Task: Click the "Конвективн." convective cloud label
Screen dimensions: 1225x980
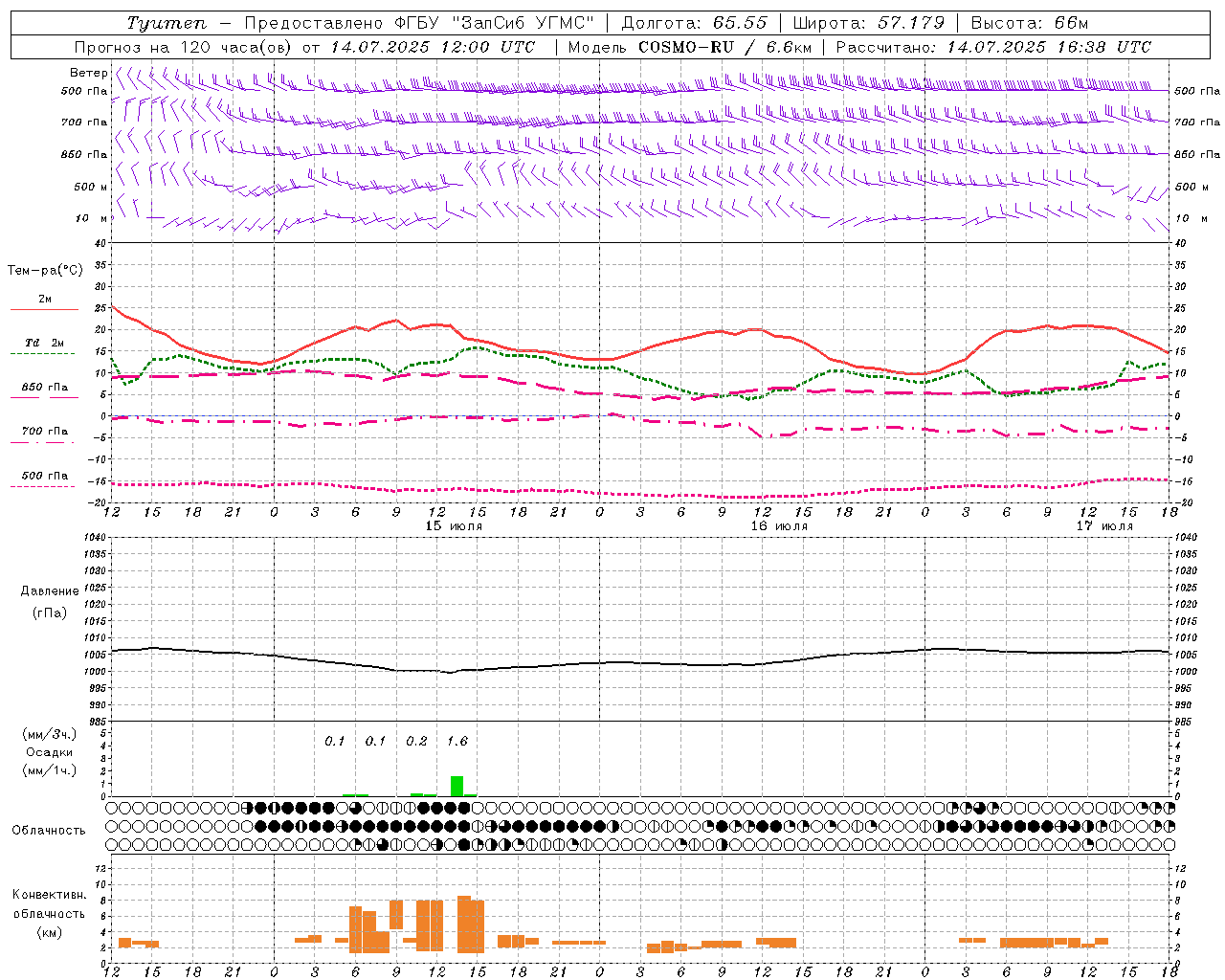Action: 49,895
